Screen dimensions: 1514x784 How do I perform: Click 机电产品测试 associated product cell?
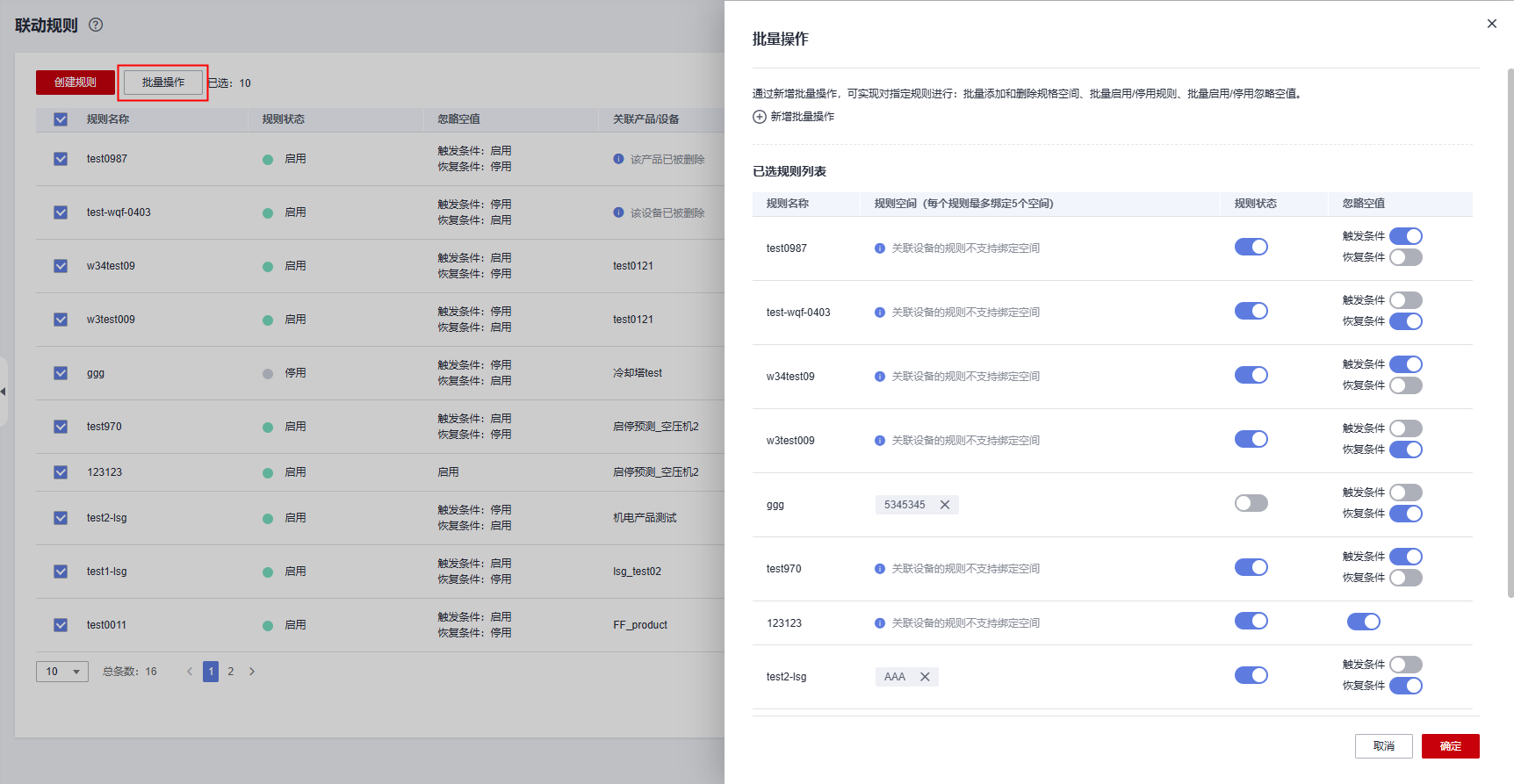click(645, 518)
